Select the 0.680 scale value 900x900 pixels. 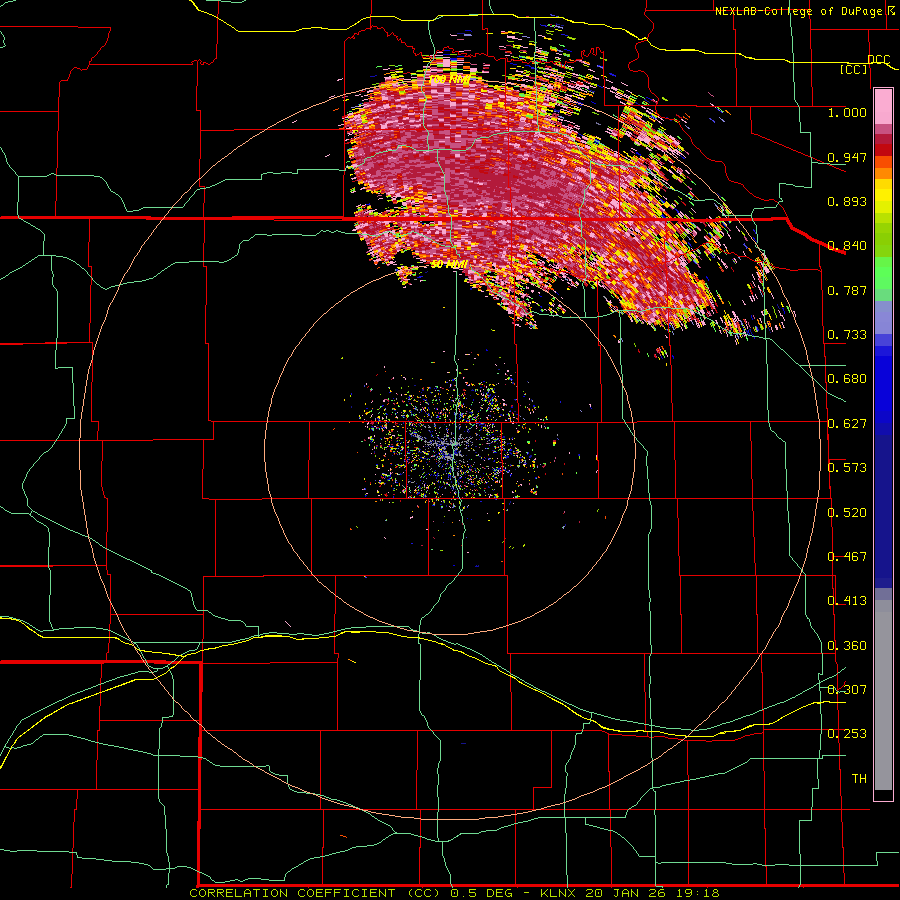click(847, 379)
